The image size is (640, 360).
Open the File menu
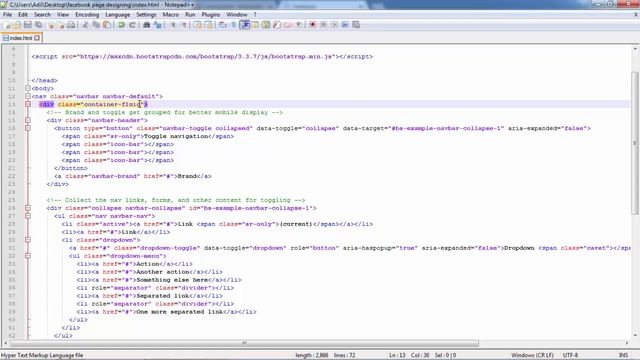click(x=7, y=15)
